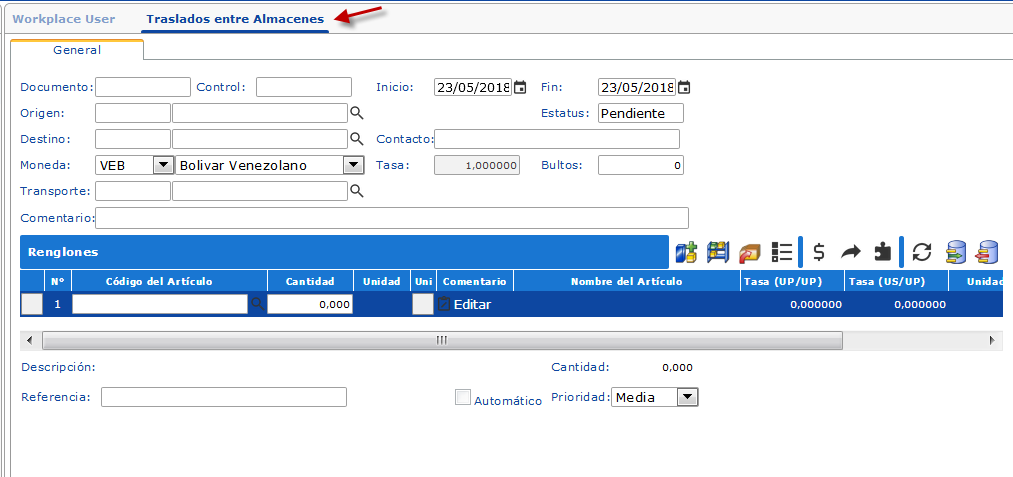Click the Inicio date field
Viewport: 1013px width, 477px height.
click(x=473, y=87)
